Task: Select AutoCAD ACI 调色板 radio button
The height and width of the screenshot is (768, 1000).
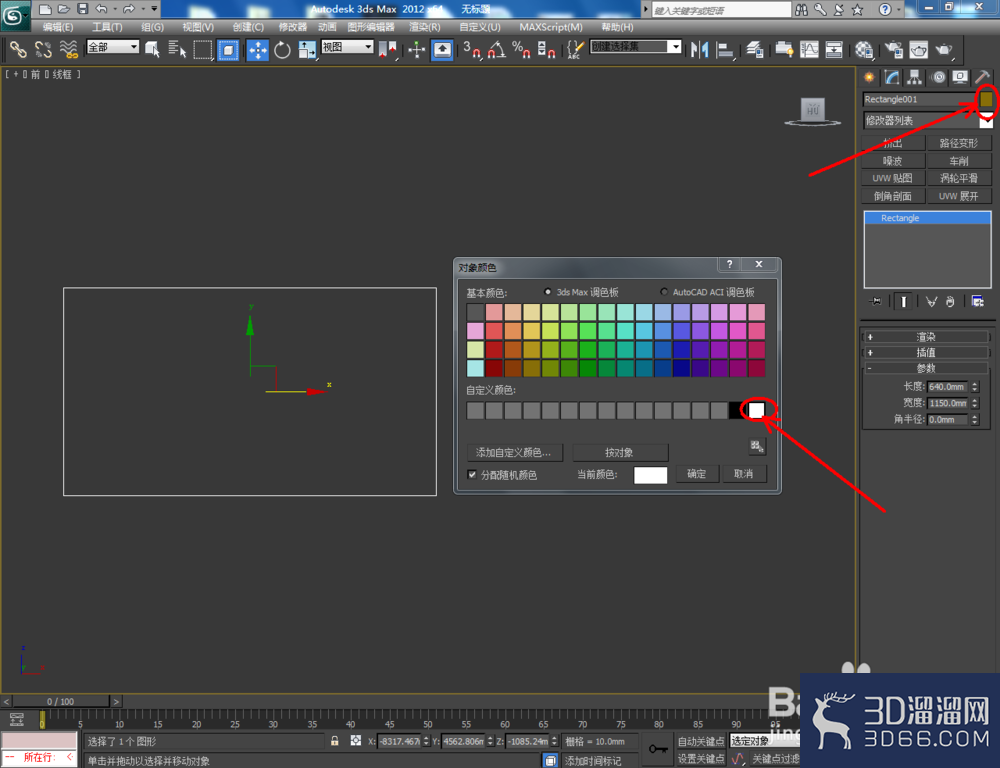Action: (664, 292)
